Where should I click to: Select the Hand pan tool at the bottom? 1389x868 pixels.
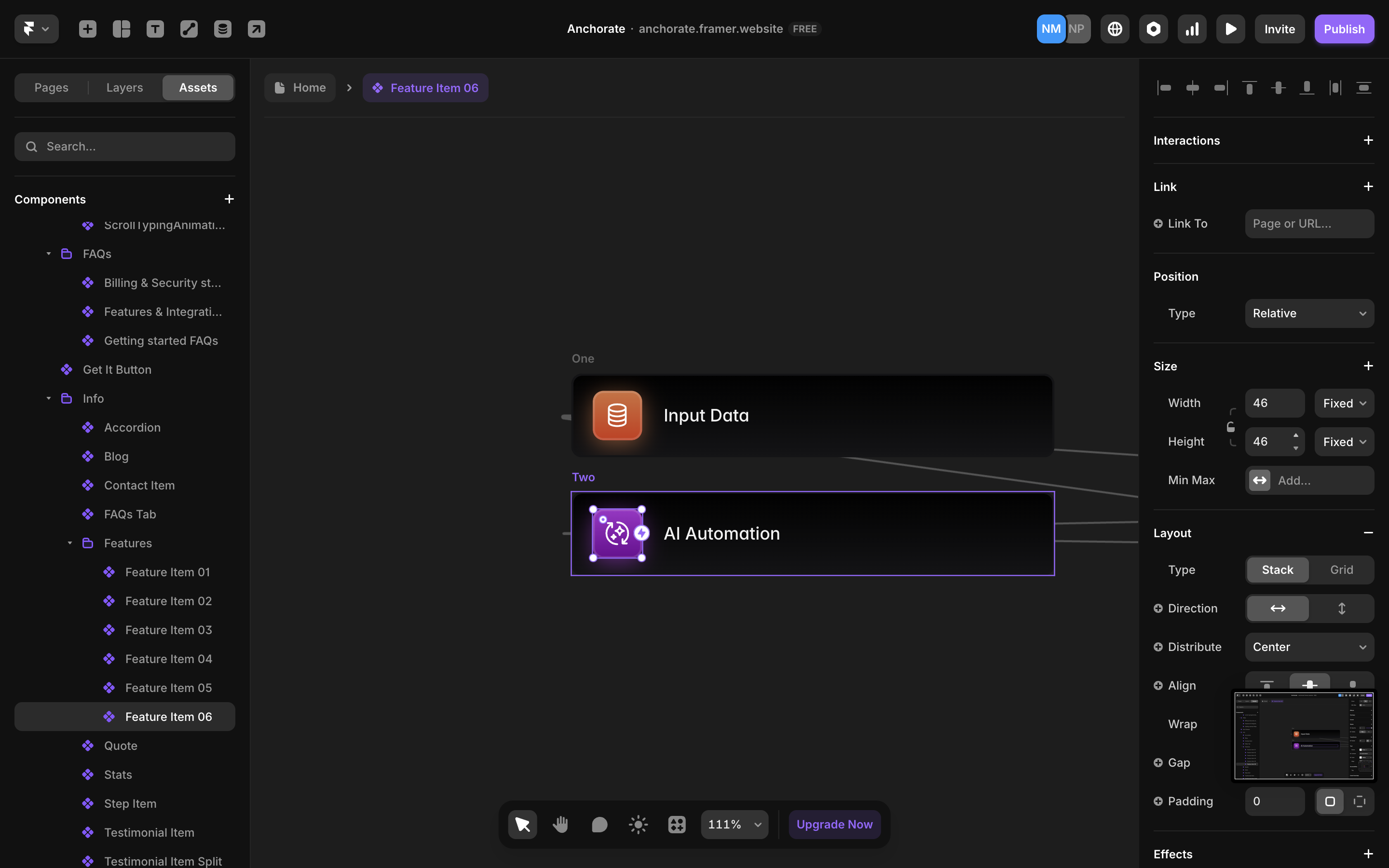560,824
